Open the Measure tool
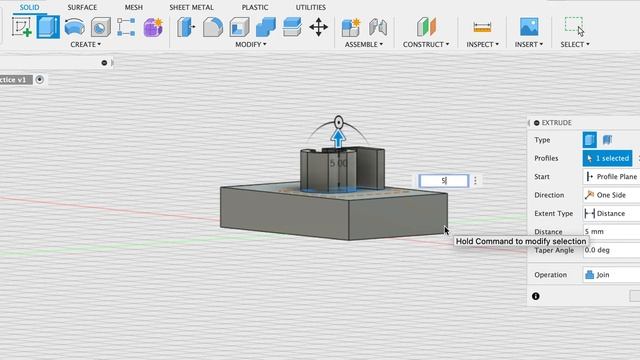640x360 pixels. click(x=482, y=27)
